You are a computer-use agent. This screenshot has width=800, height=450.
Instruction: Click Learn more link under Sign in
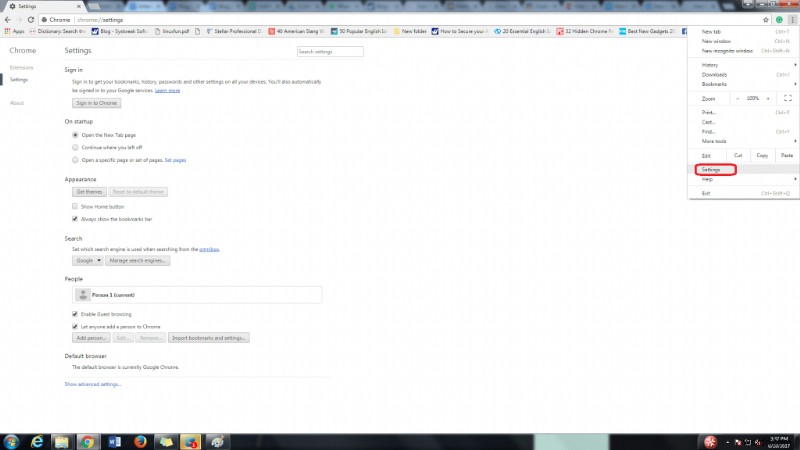[167, 90]
